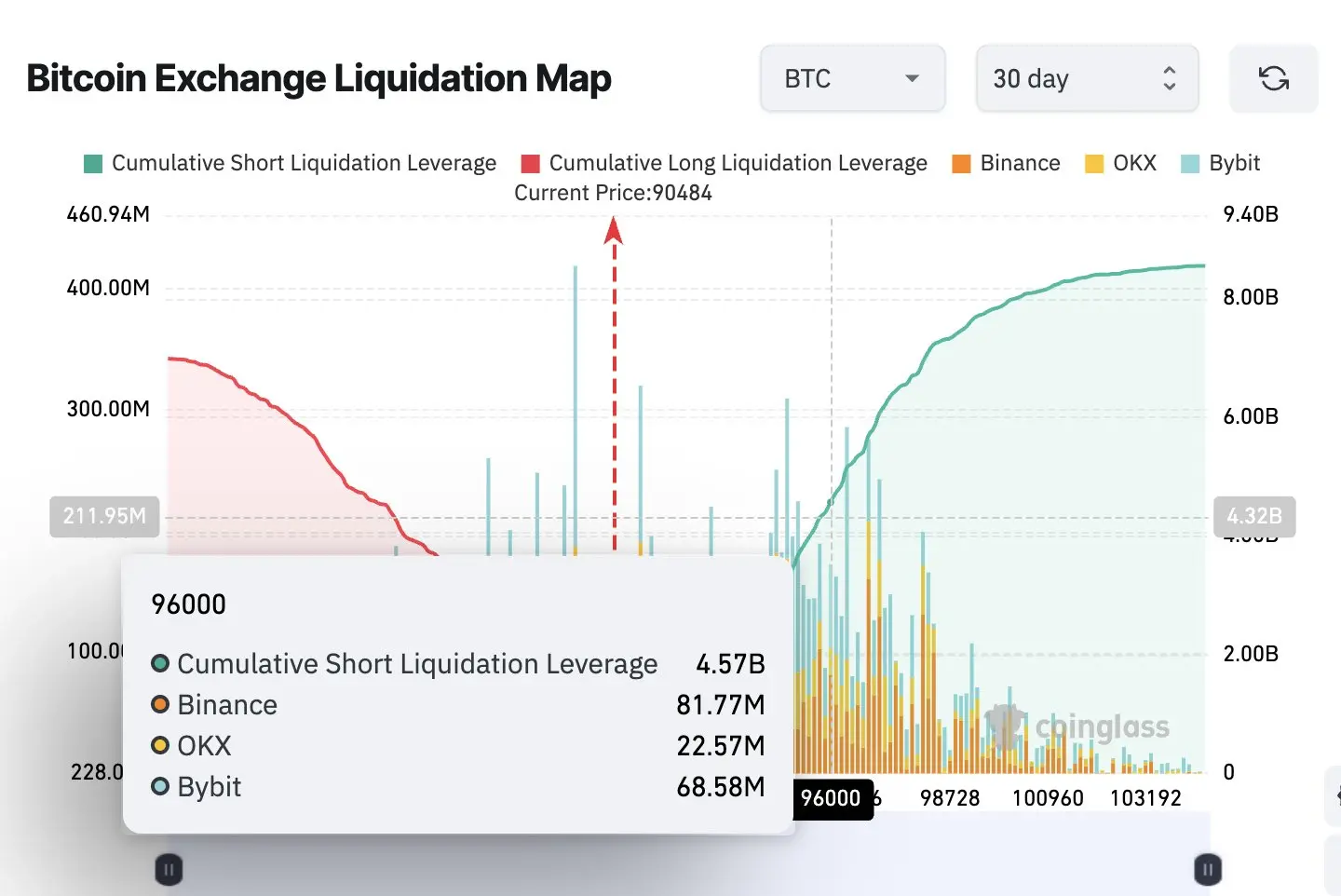The width and height of the screenshot is (1341, 896).
Task: Click the 30 day up-down stepper arrows
Action: click(1169, 78)
